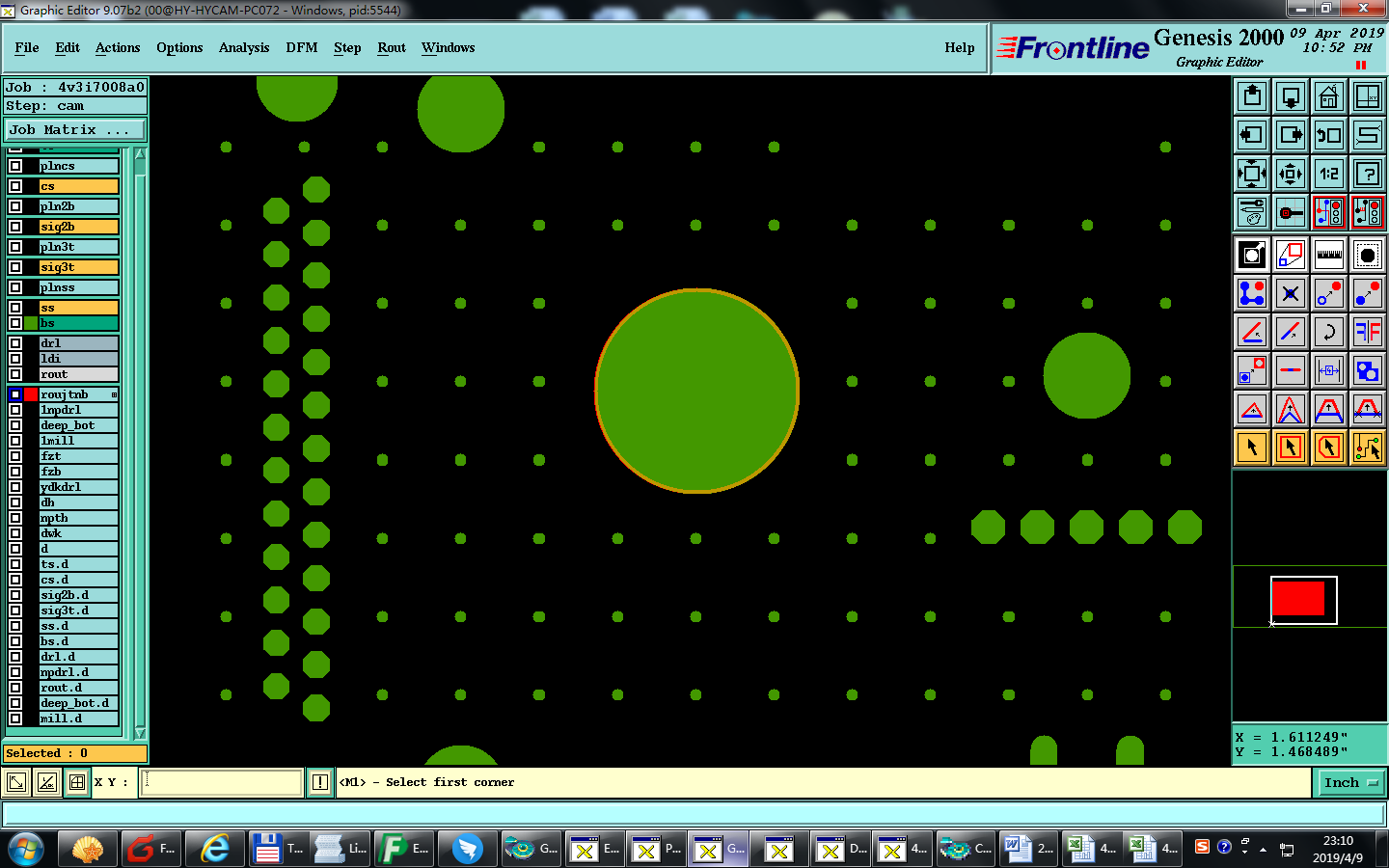Select the polygon area selection tool
This screenshot has height=868, width=1389.
(1329, 448)
